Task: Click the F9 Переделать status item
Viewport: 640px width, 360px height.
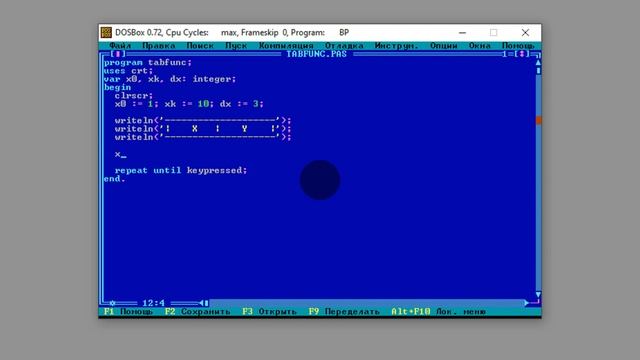Action: (x=344, y=311)
